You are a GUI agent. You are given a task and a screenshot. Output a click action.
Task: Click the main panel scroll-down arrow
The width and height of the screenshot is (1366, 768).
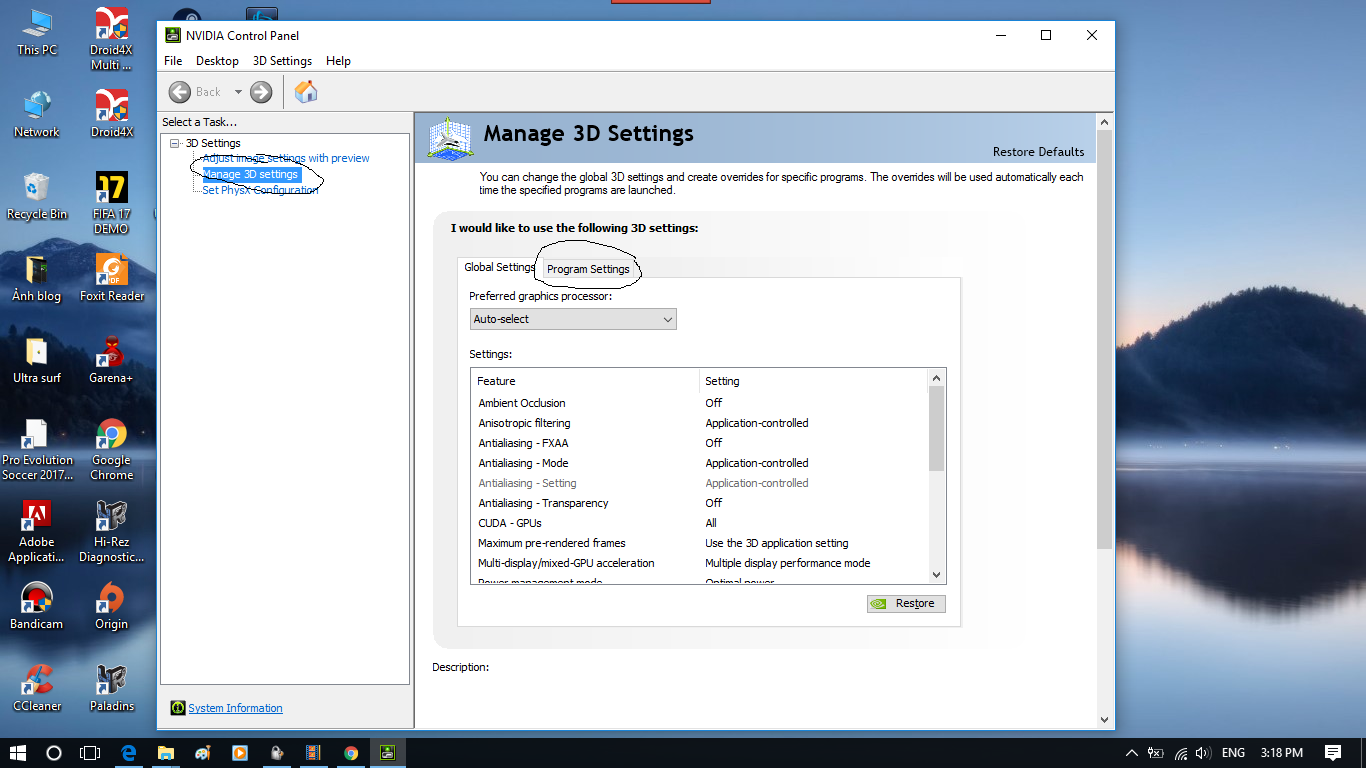tap(1105, 719)
